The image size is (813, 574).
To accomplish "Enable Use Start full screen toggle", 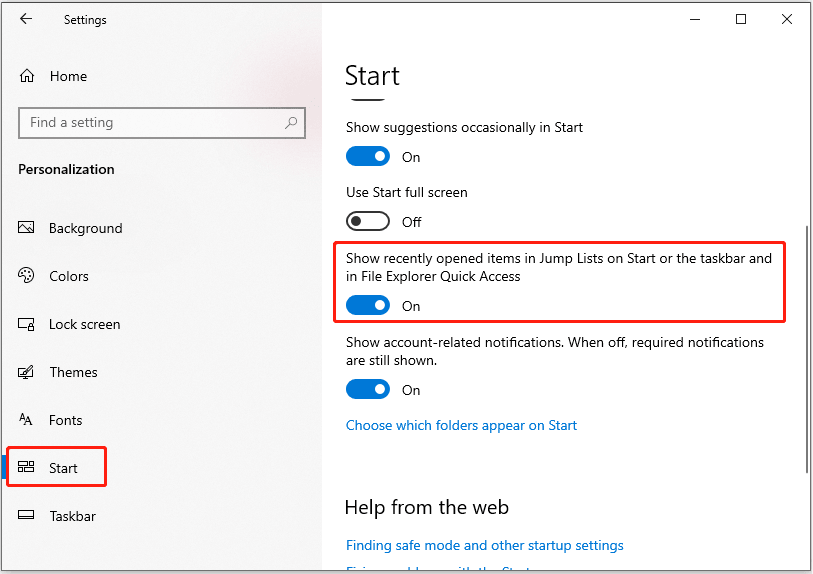I will tap(368, 221).
